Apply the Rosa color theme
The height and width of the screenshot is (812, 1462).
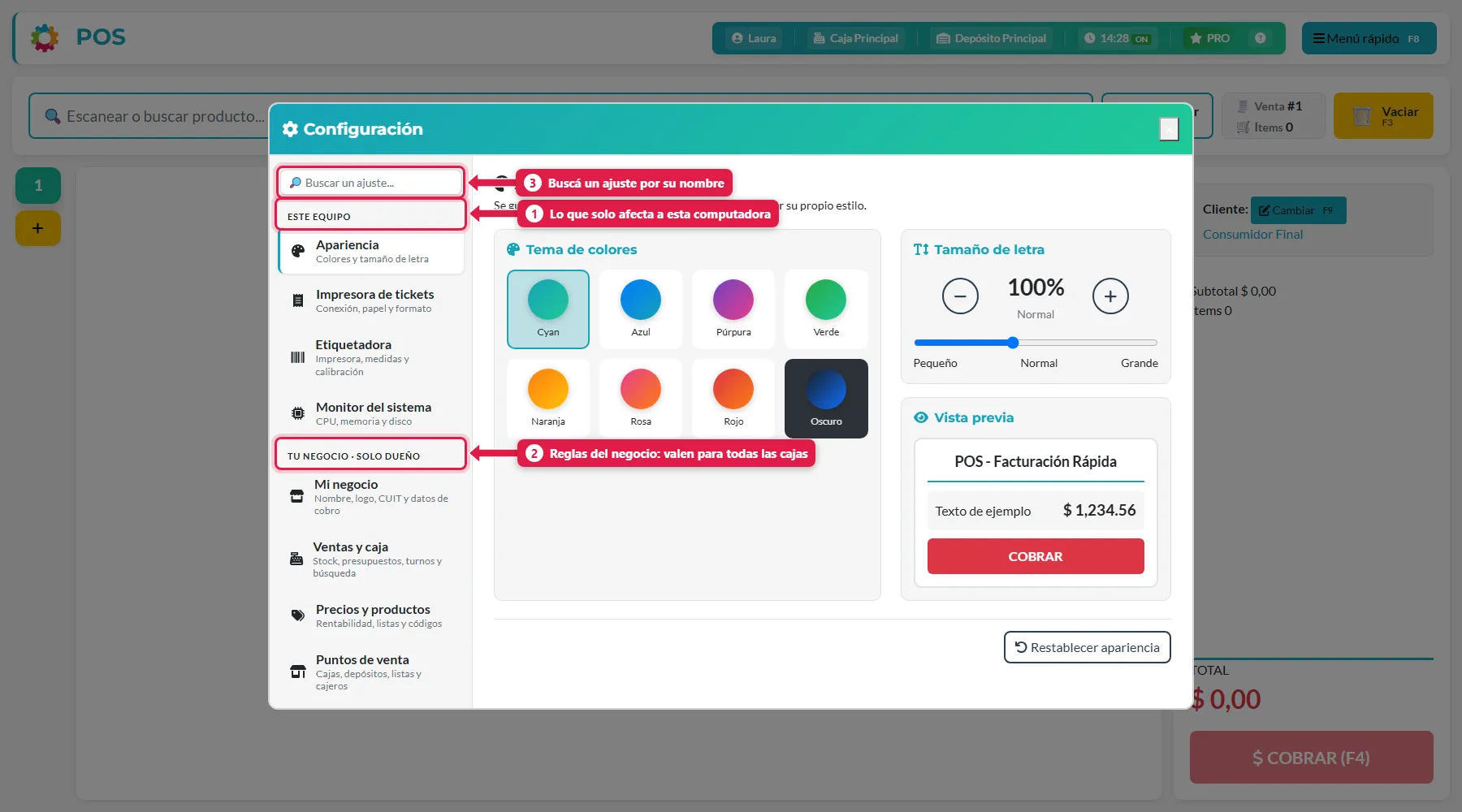(x=641, y=399)
